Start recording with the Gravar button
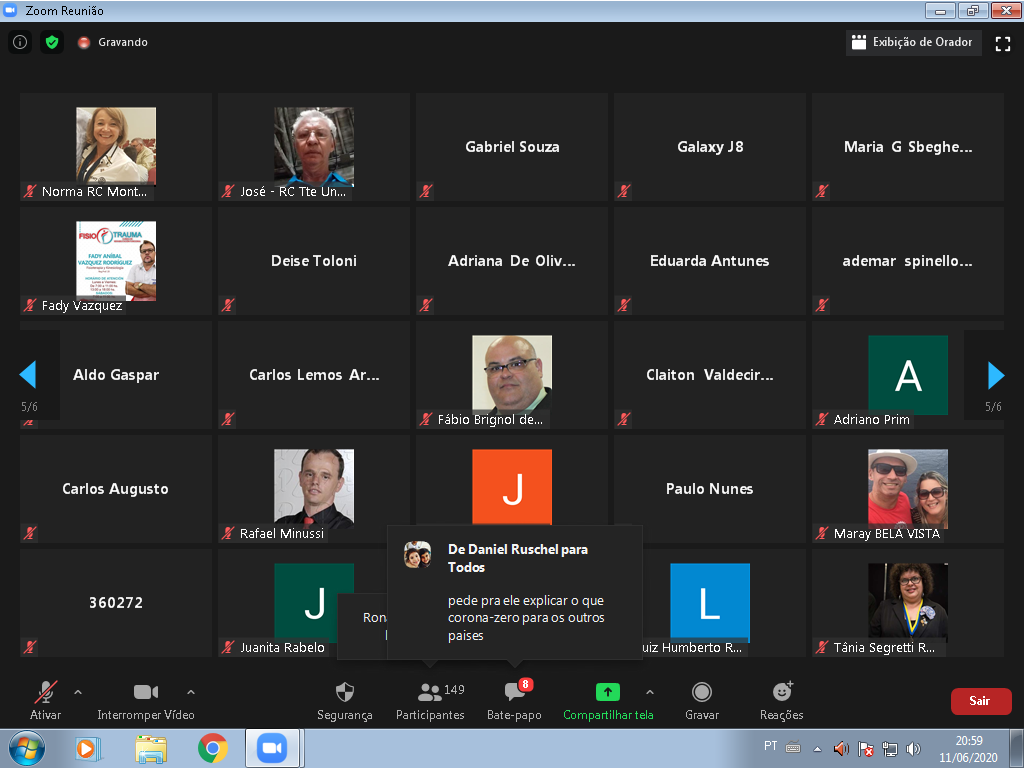 click(x=702, y=692)
